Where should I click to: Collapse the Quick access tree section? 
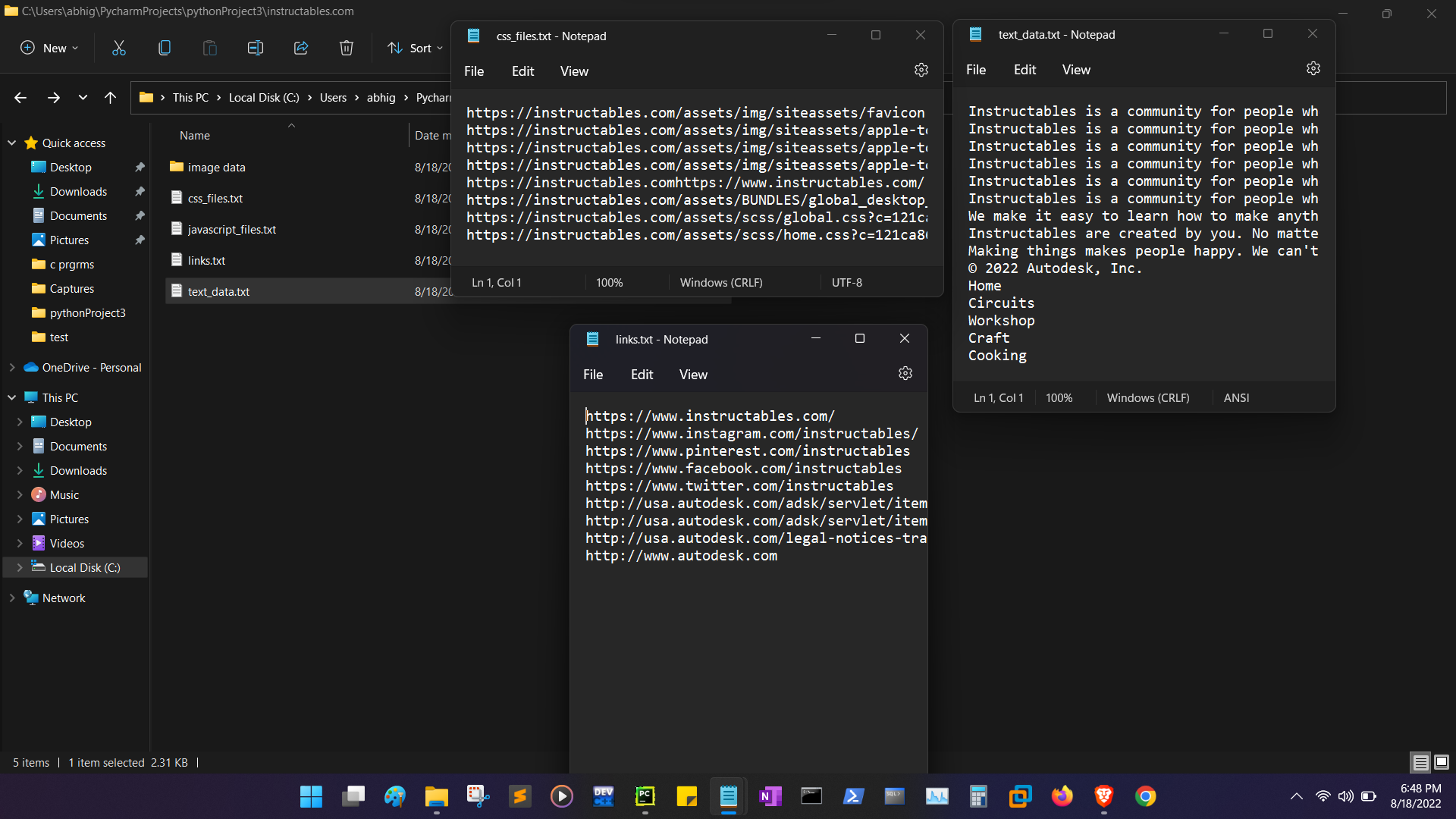click(x=11, y=143)
